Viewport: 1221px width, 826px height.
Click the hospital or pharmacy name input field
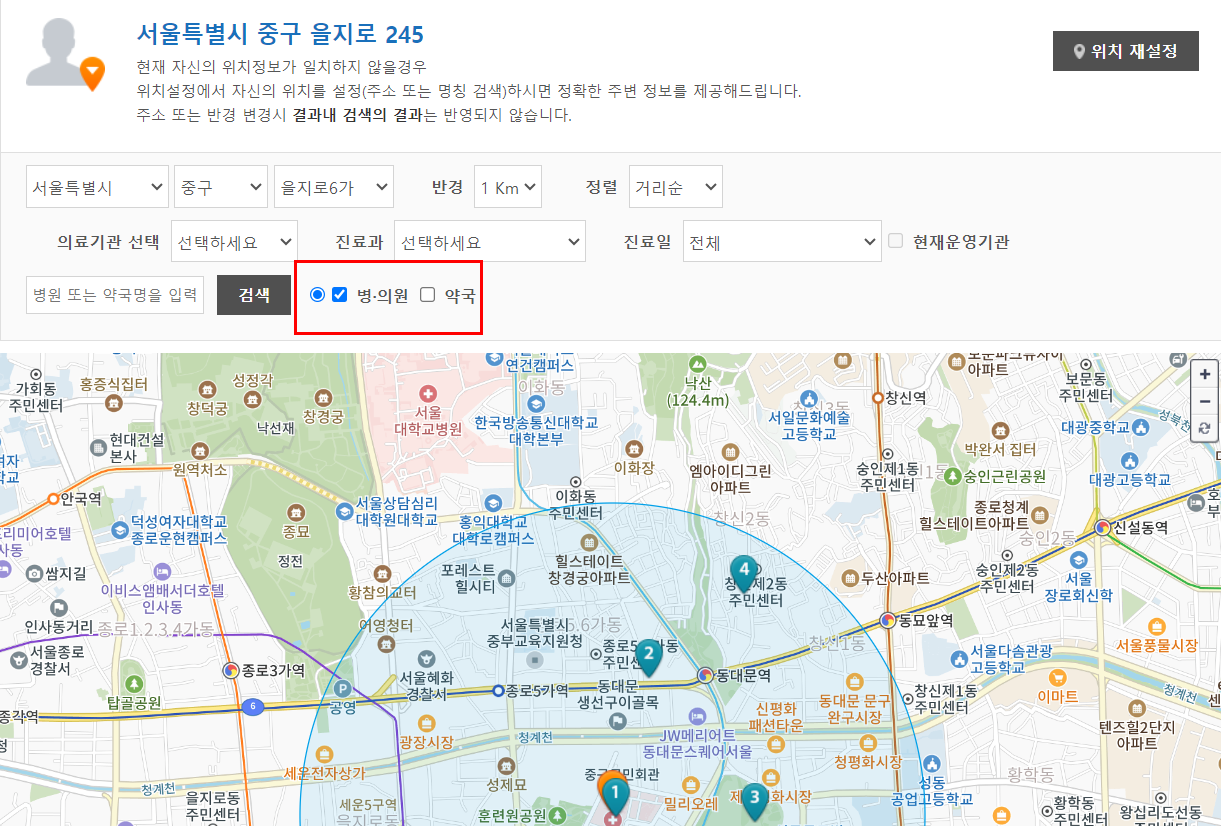coord(115,295)
